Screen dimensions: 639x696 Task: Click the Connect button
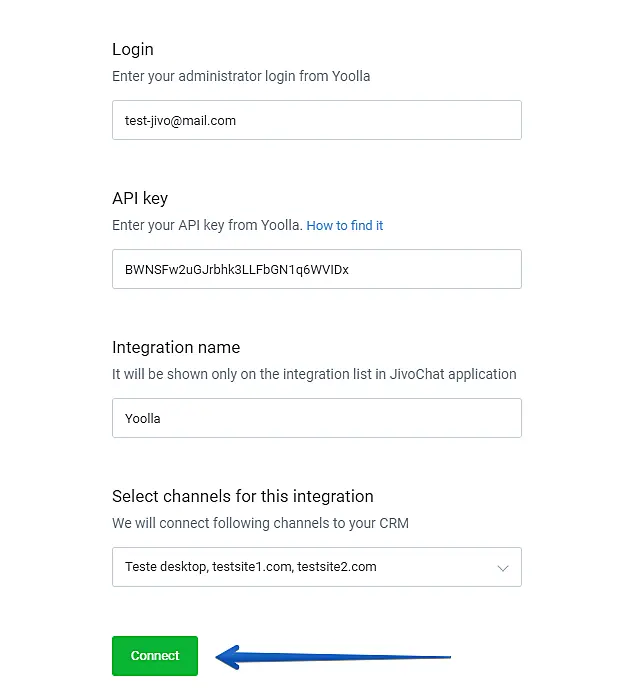(x=155, y=656)
